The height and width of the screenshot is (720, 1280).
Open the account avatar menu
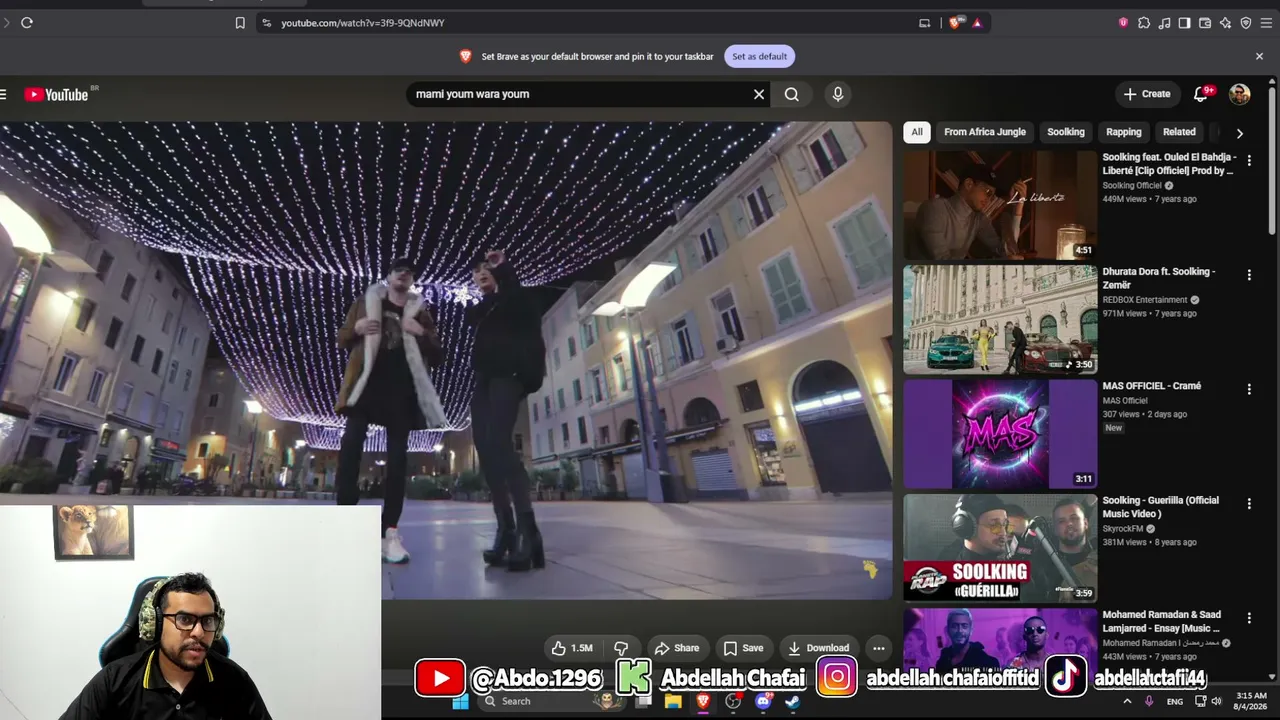(1240, 94)
